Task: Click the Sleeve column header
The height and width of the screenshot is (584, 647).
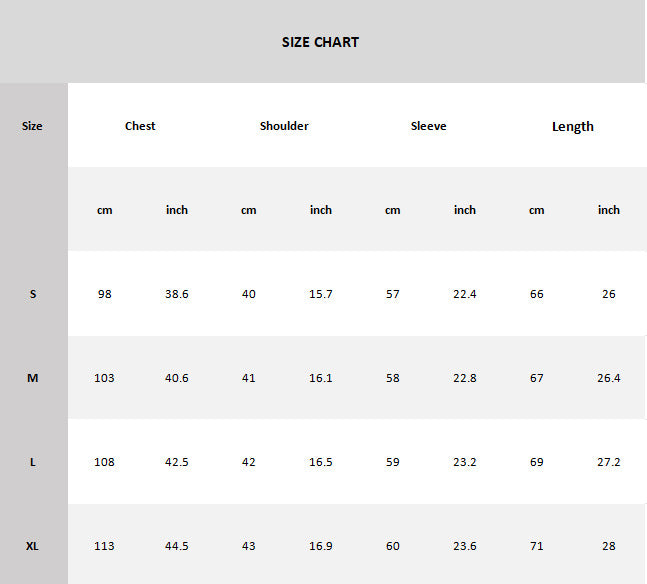Action: [428, 126]
